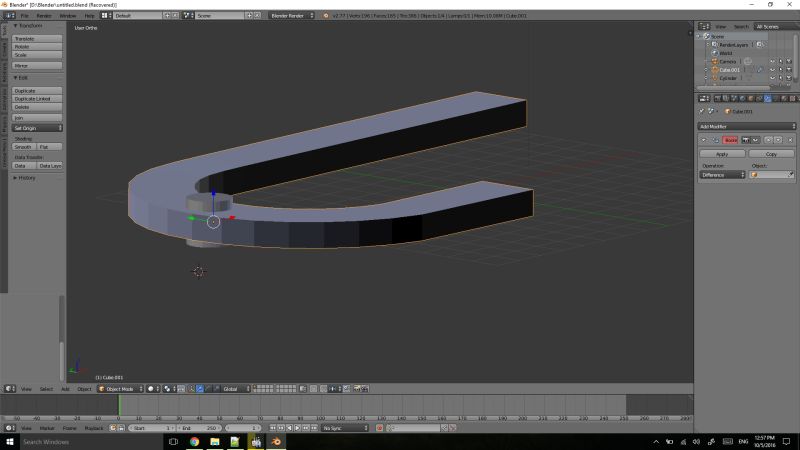The width and height of the screenshot is (800, 450).
Task: Move Boolean modifier down in stack
Action: pyautogui.click(x=778, y=140)
